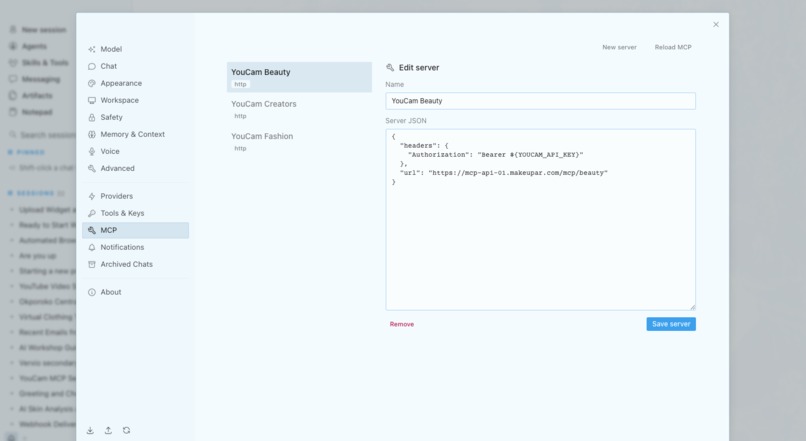Click inside the Server JSON text area
Viewport: 806px width, 441px height.
tap(540, 219)
